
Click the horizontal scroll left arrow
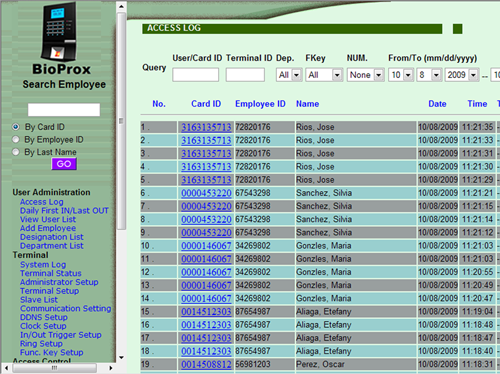pyautogui.click(x=6, y=368)
